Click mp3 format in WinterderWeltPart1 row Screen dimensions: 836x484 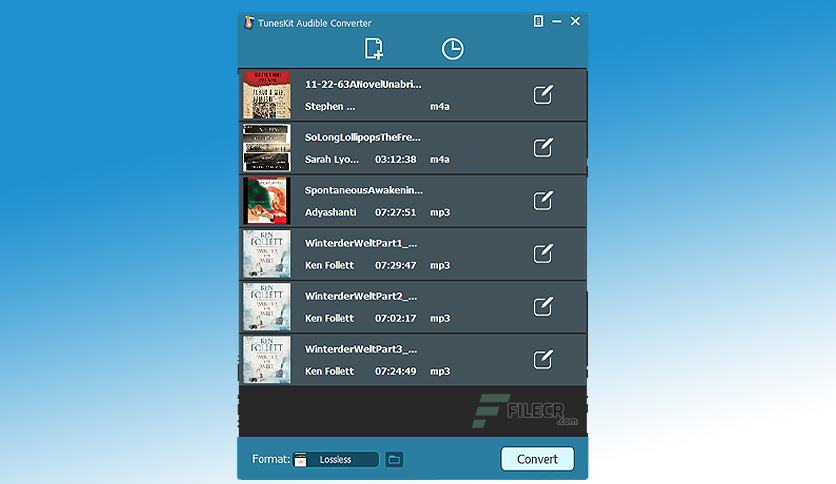point(440,265)
